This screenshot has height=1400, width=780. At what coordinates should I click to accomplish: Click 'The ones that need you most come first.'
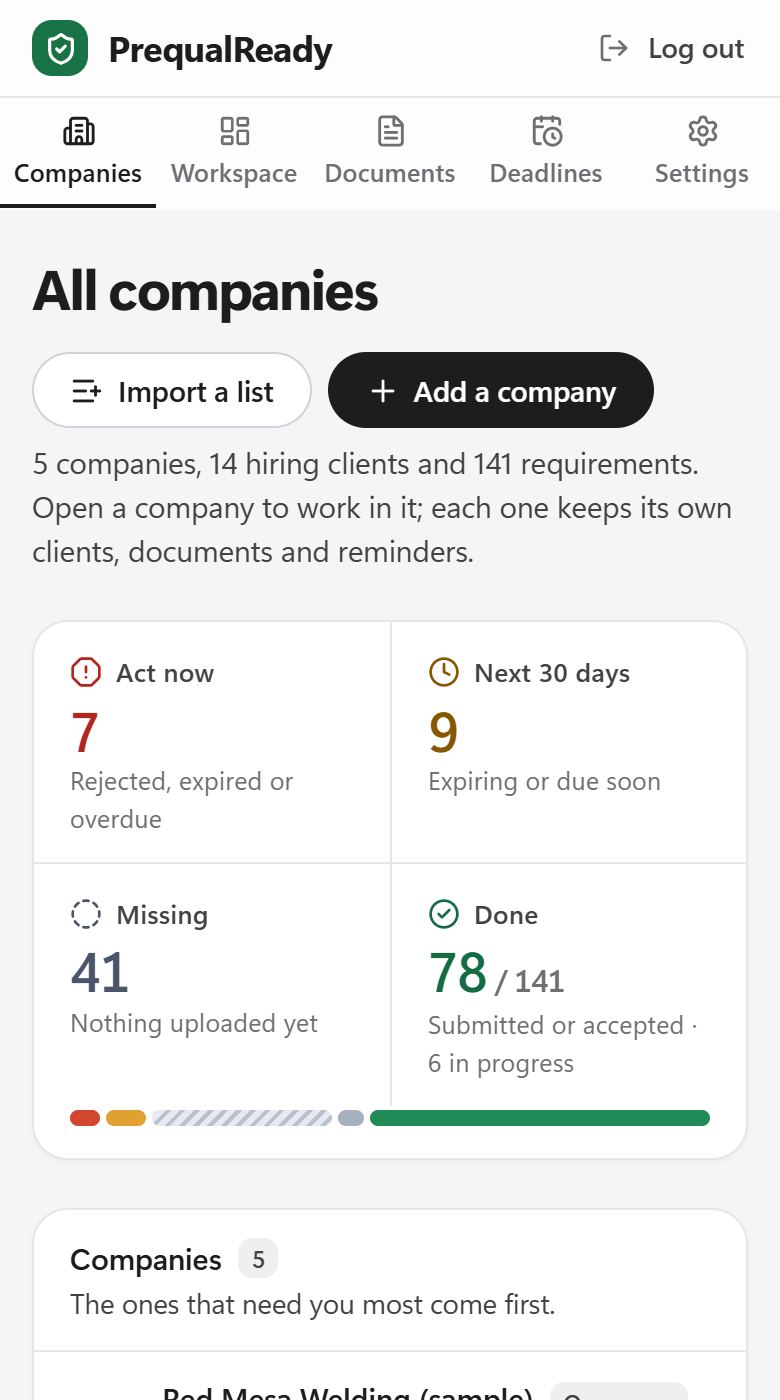(312, 1304)
